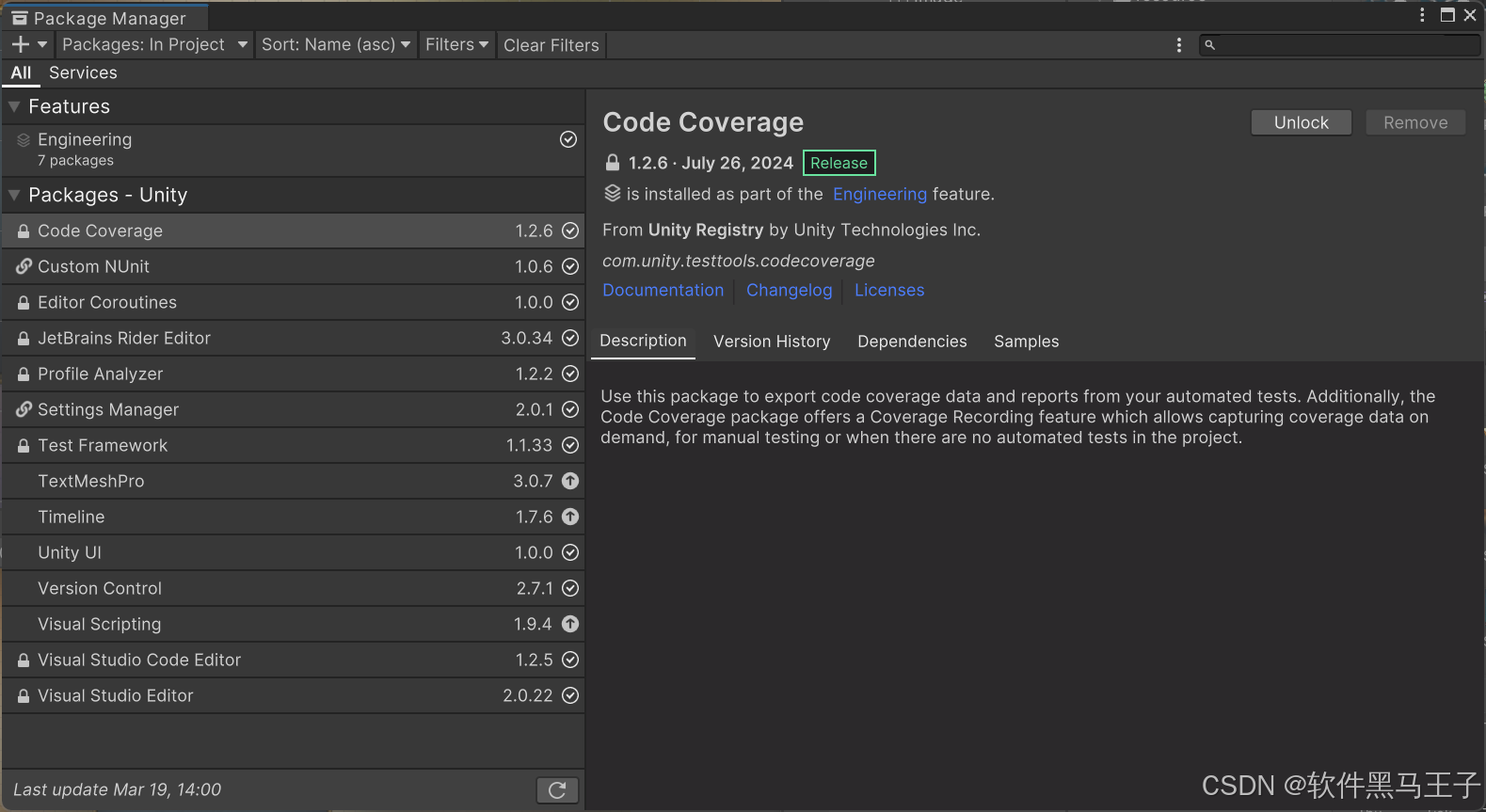Switch to the Description tab
The height and width of the screenshot is (812, 1486).
(x=644, y=341)
